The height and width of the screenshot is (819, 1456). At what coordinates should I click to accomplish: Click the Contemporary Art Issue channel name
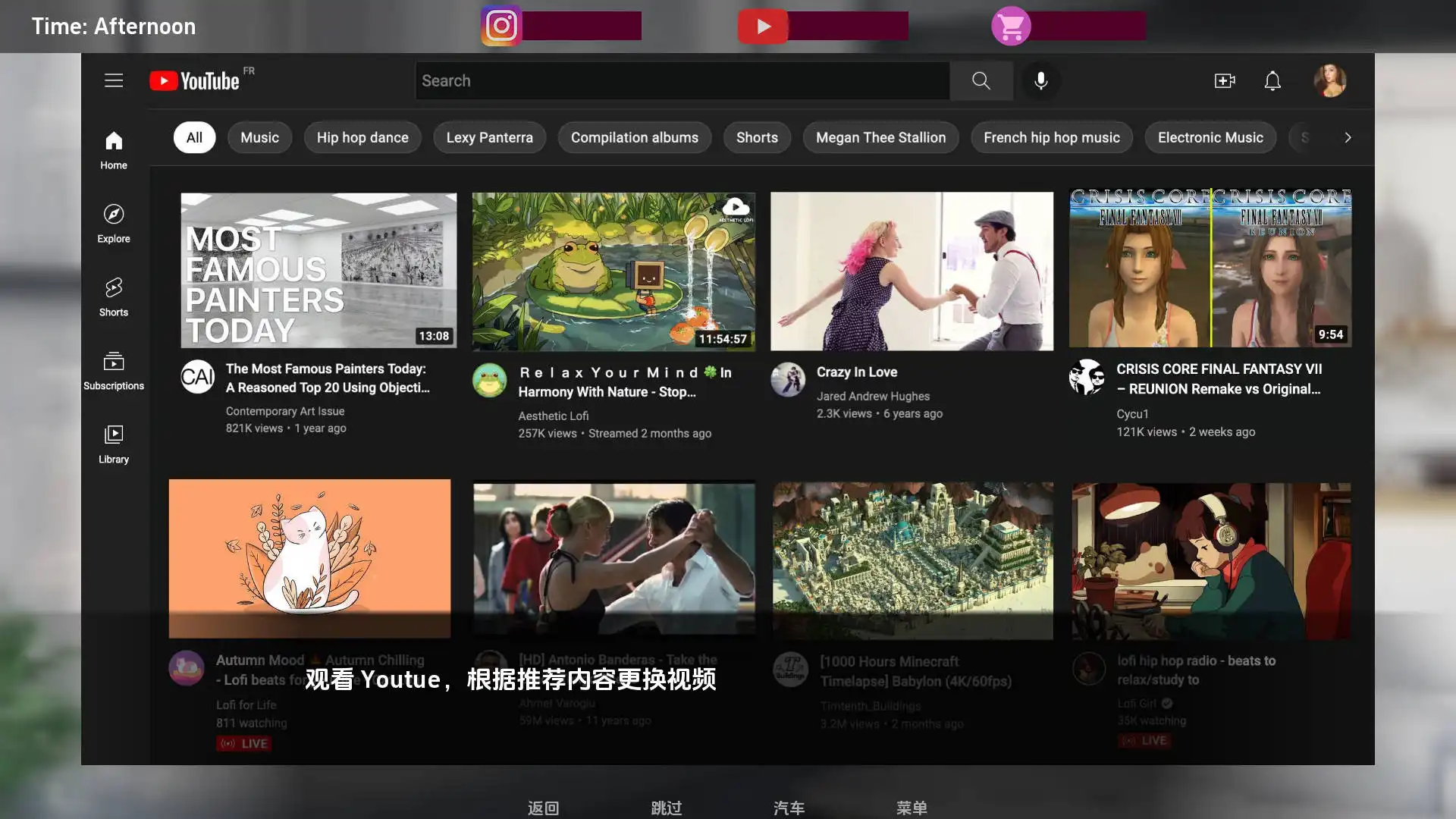pyautogui.click(x=284, y=411)
